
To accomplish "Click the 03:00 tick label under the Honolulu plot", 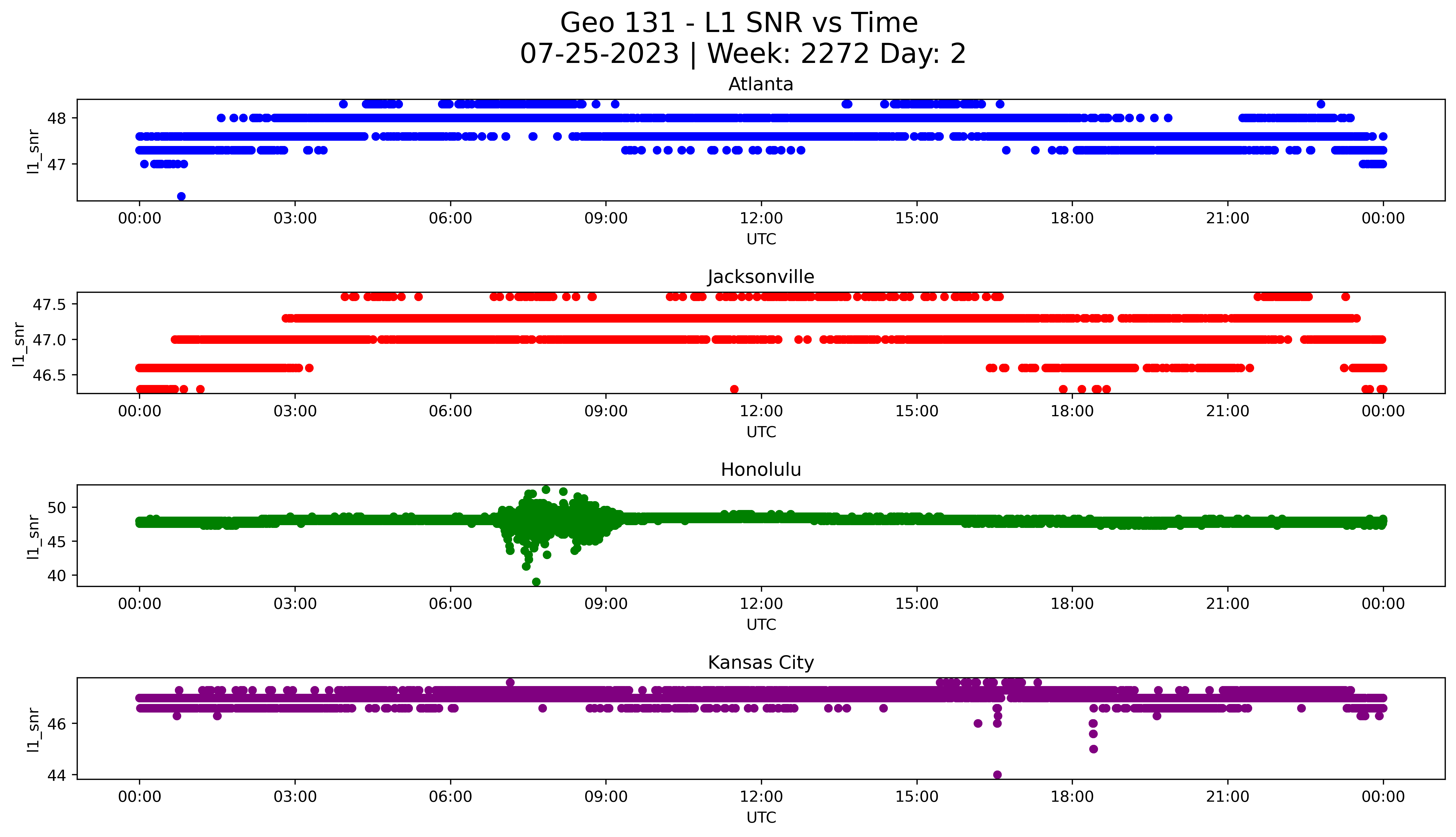I will [295, 604].
